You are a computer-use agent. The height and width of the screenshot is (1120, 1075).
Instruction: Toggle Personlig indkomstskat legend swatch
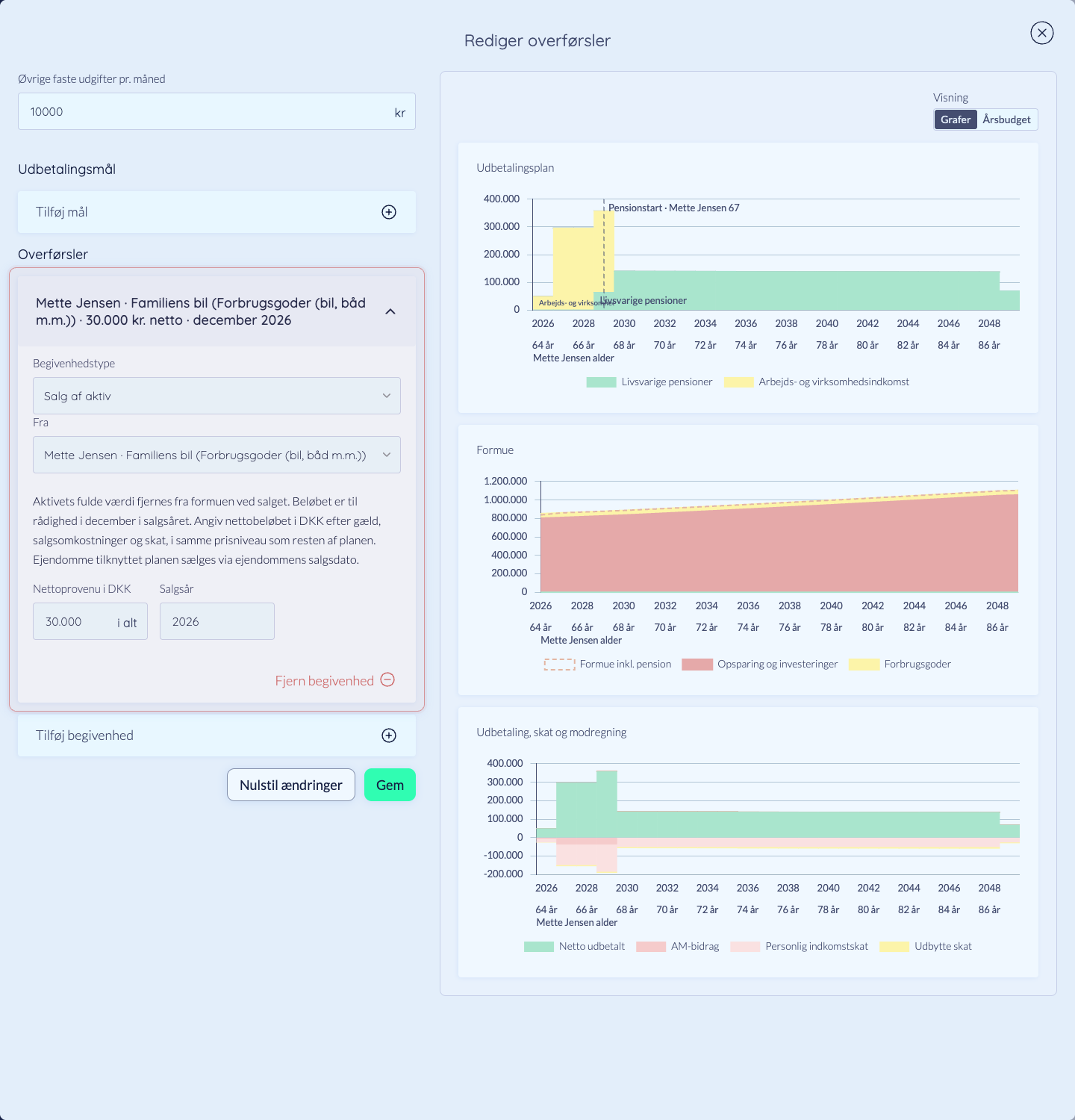[x=745, y=947]
